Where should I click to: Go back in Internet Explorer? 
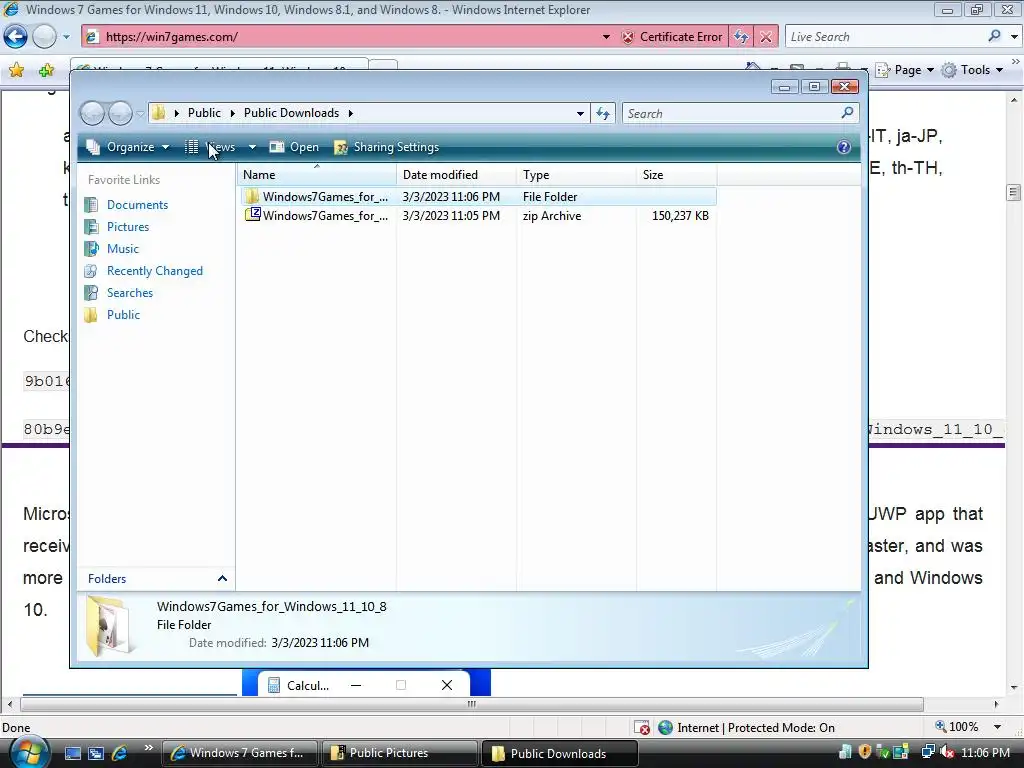[16, 37]
